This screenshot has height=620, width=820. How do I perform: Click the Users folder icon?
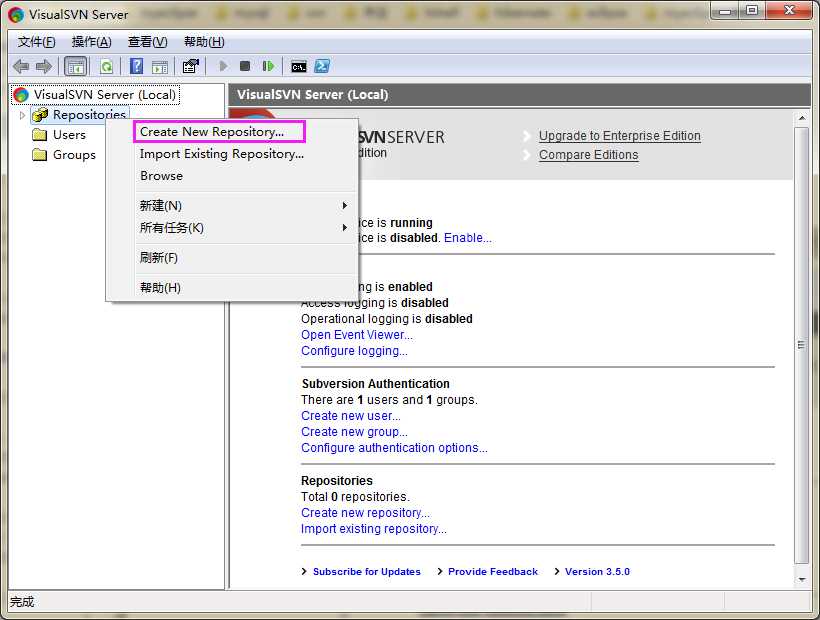pyautogui.click(x=40, y=135)
